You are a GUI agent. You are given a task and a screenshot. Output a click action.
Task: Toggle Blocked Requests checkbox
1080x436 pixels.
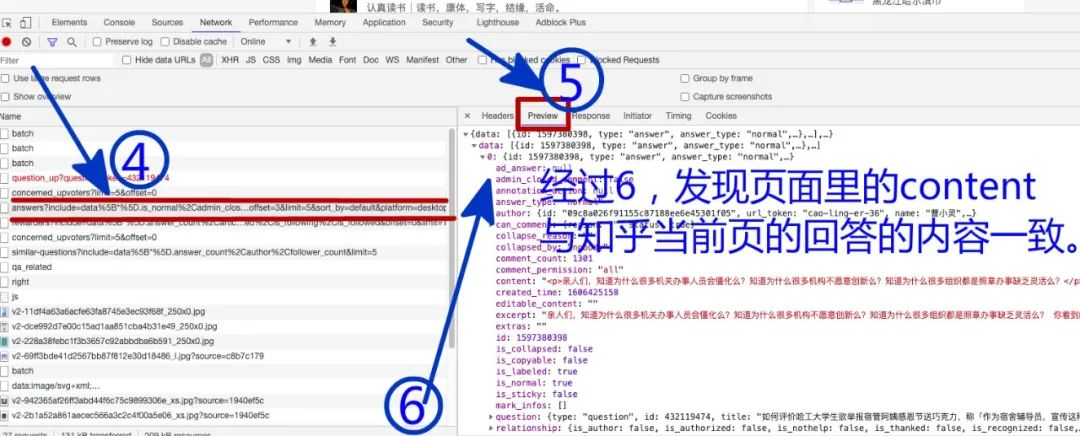[581, 60]
